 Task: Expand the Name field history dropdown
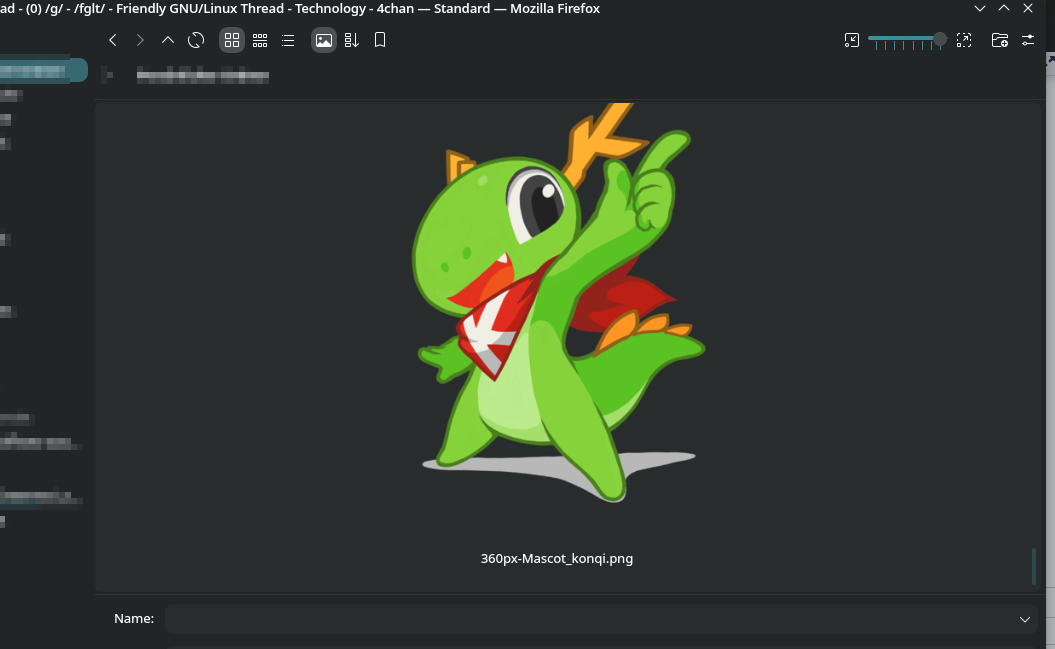1024,619
